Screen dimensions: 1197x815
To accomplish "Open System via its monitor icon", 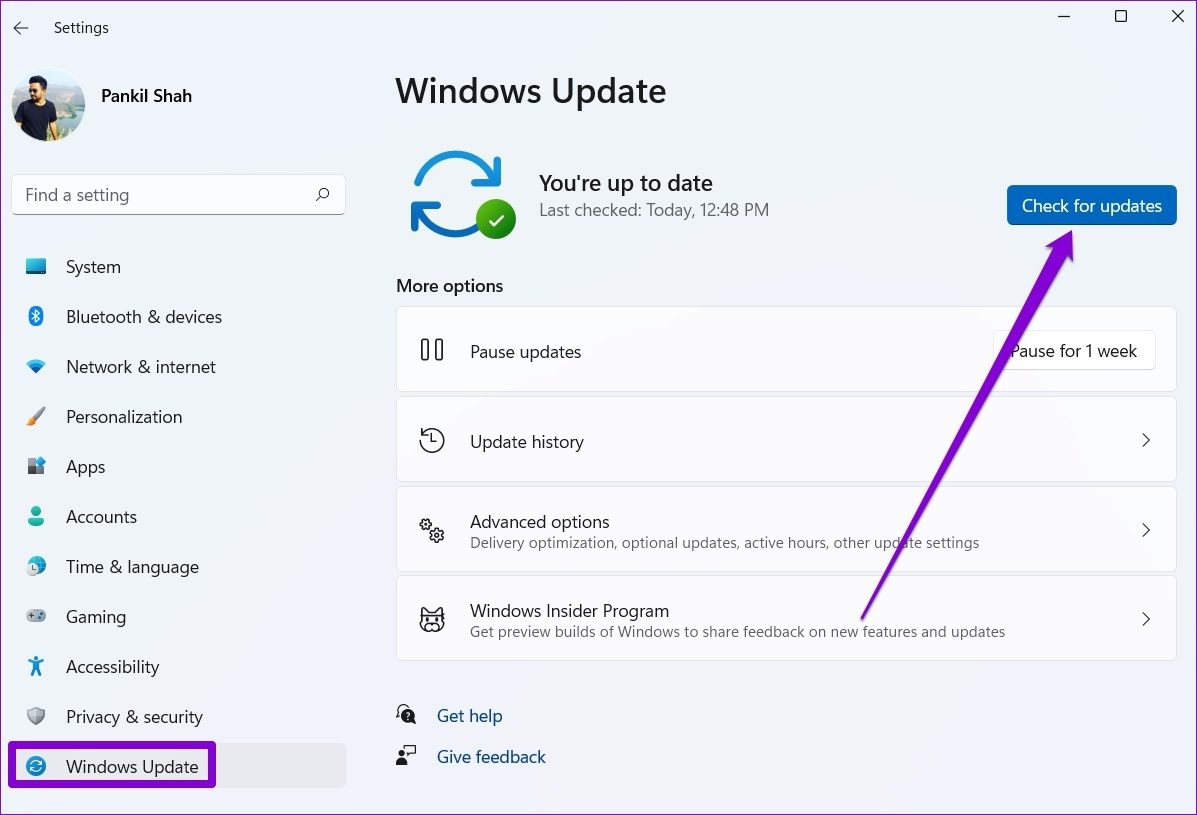I will pos(36,267).
